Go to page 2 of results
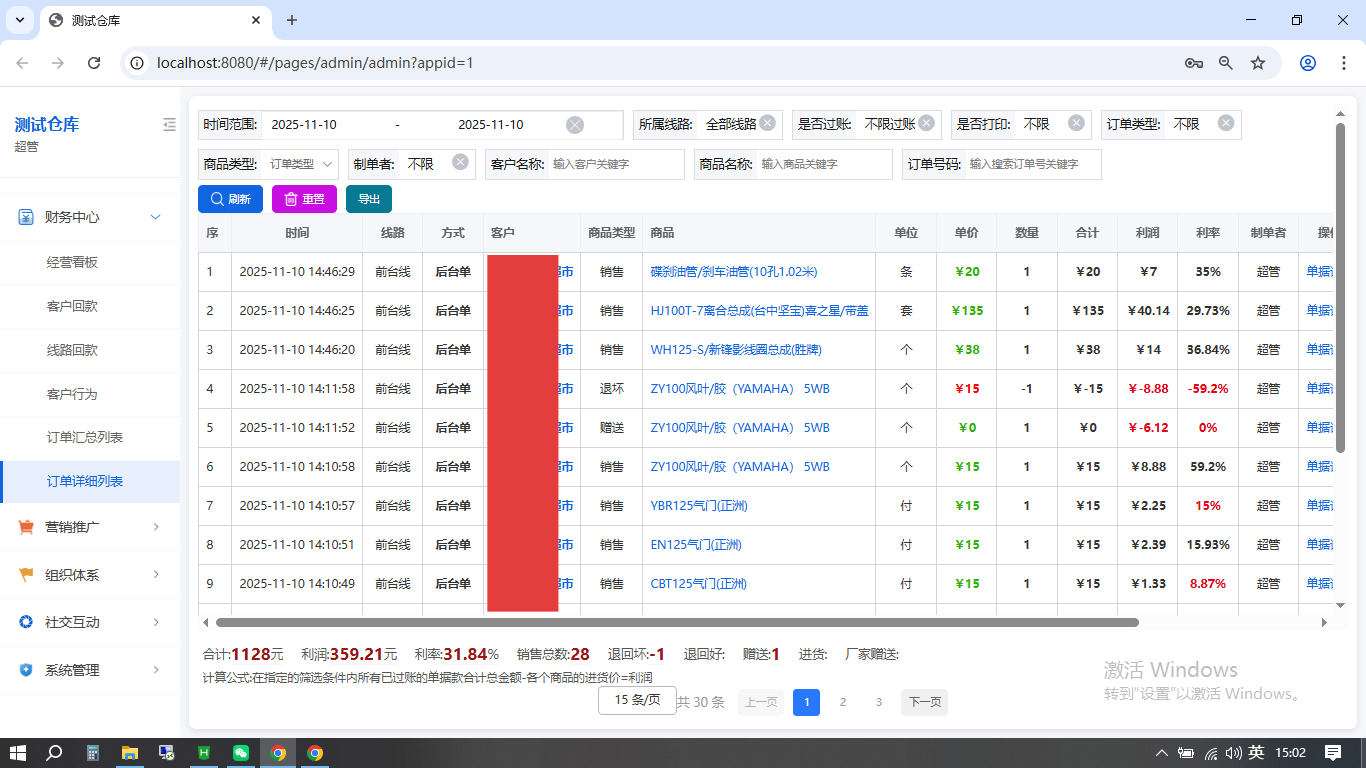The height and width of the screenshot is (768, 1366). (x=843, y=702)
